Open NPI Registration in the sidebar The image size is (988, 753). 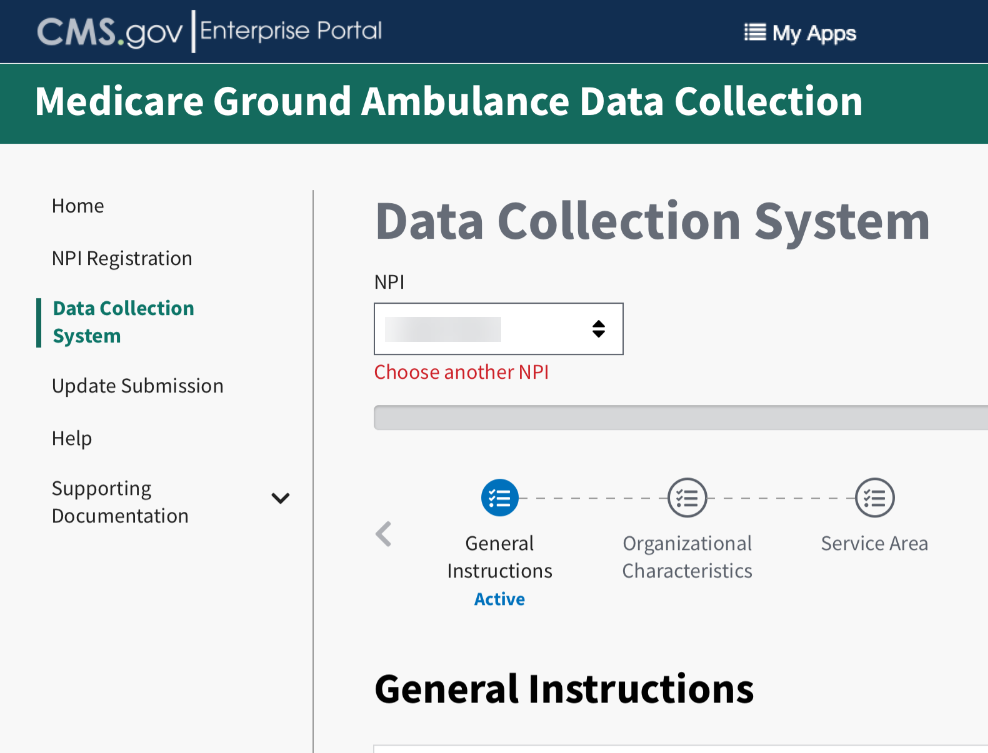[122, 258]
